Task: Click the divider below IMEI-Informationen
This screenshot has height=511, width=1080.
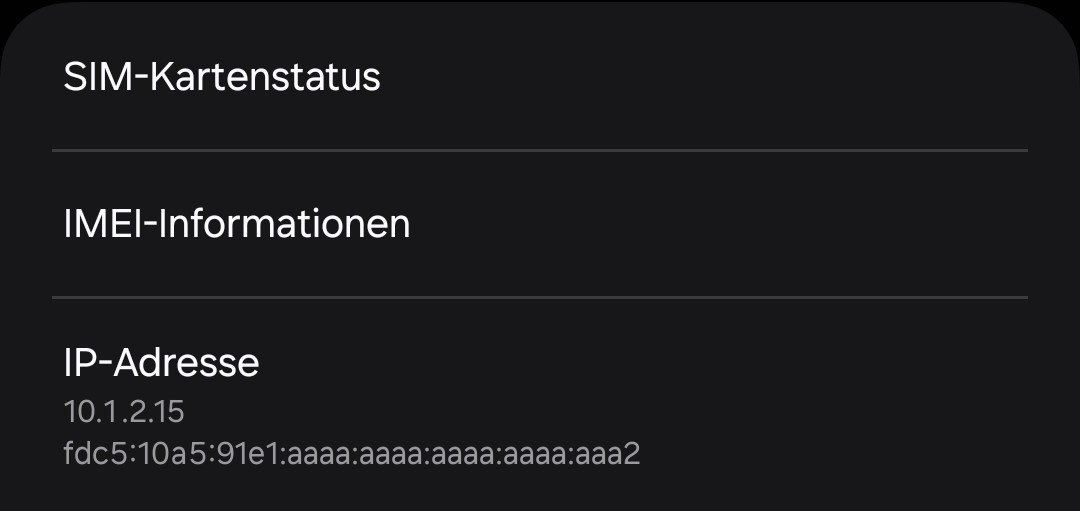Action: 540,297
